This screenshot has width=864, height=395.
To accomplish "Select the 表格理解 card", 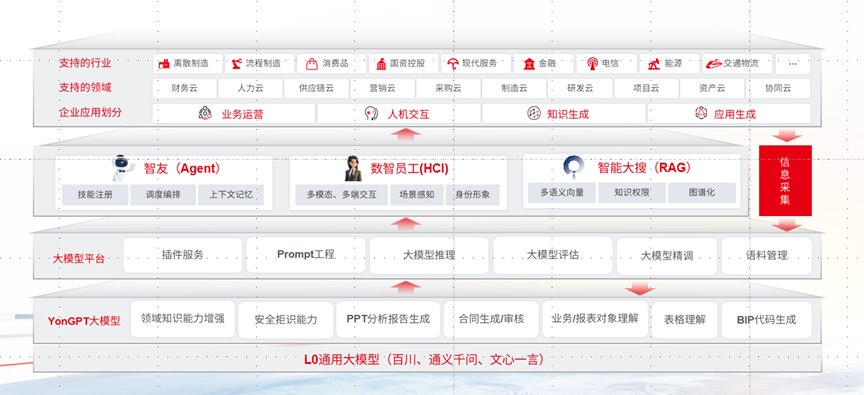I will tap(684, 320).
